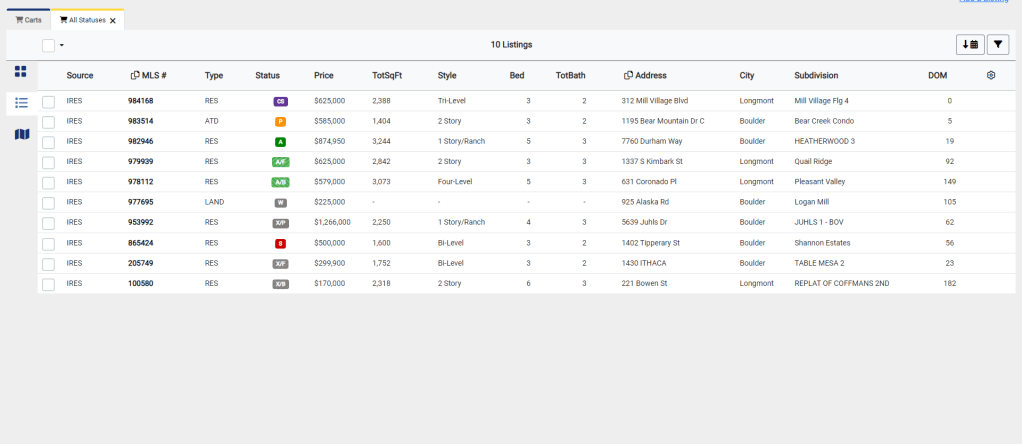Select the checkbox for listing 100580

tap(48, 284)
